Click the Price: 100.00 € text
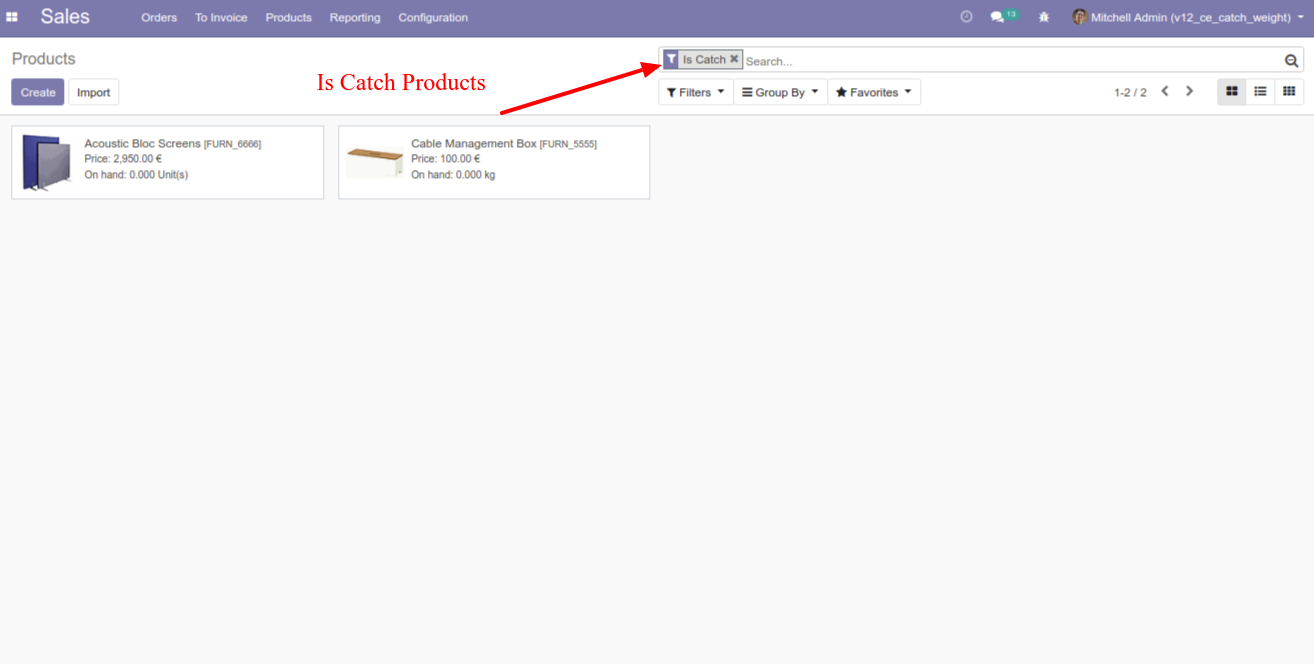Viewport: 1314px width, 664px height. pos(445,159)
